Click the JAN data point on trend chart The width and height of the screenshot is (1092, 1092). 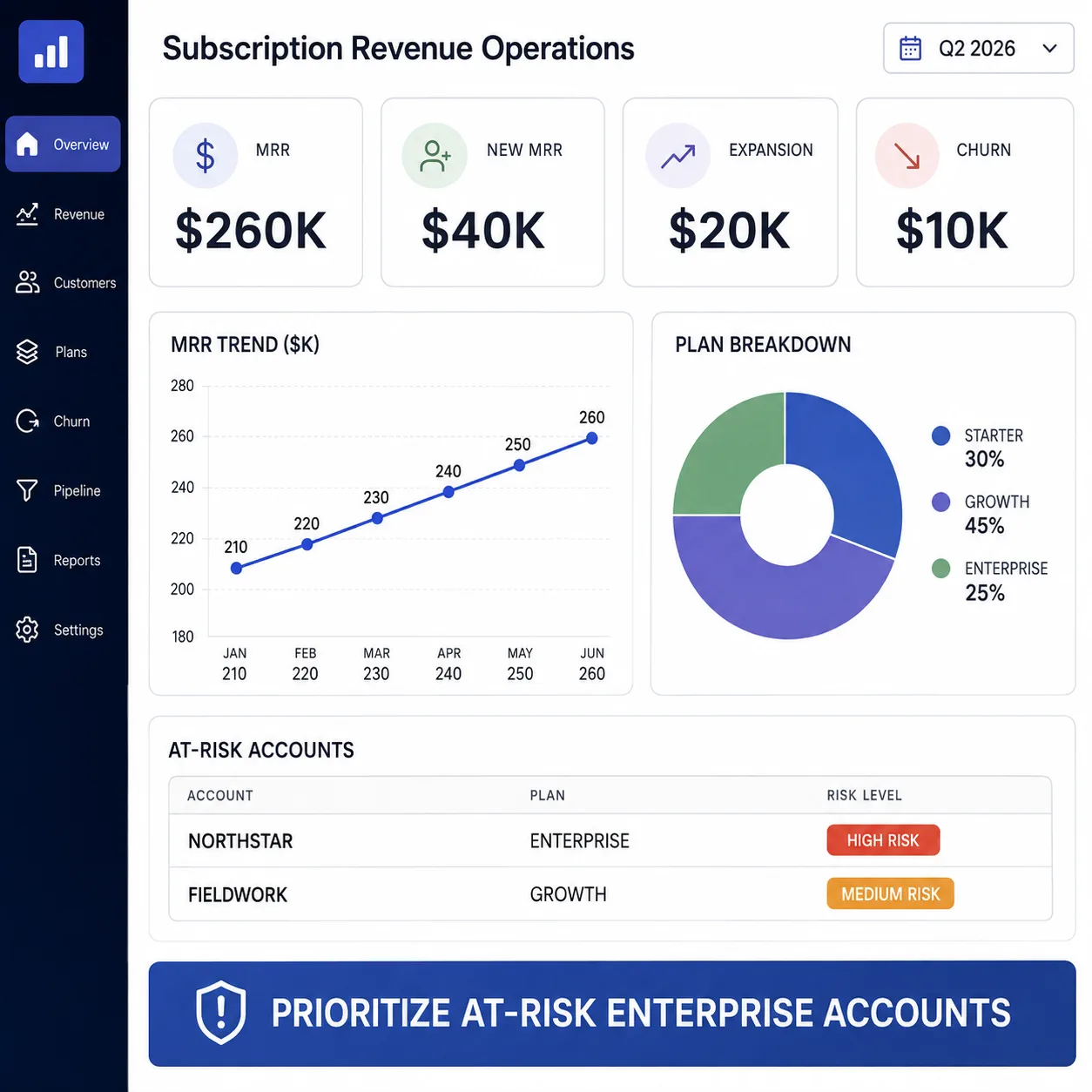click(236, 568)
